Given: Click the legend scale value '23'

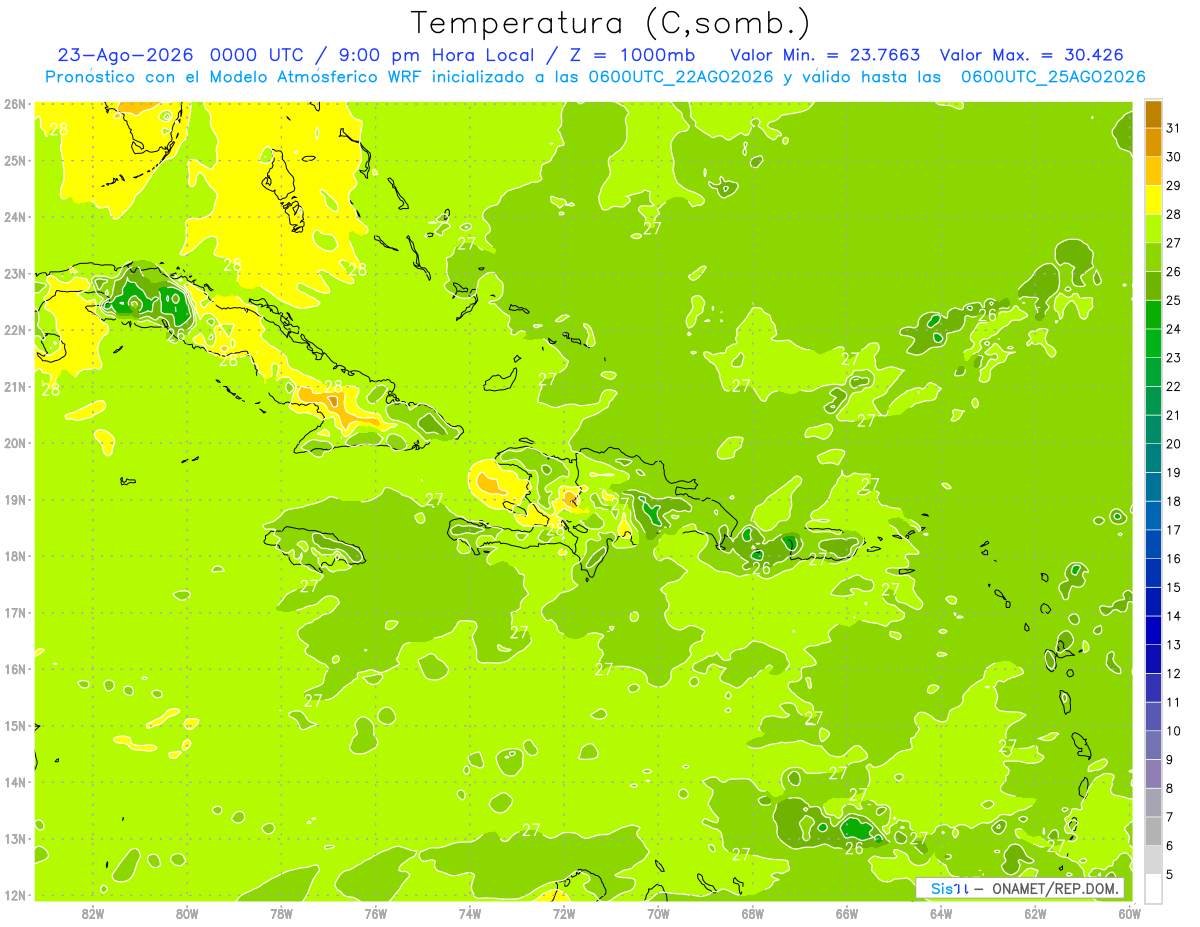Looking at the screenshot, I should coord(1174,358).
